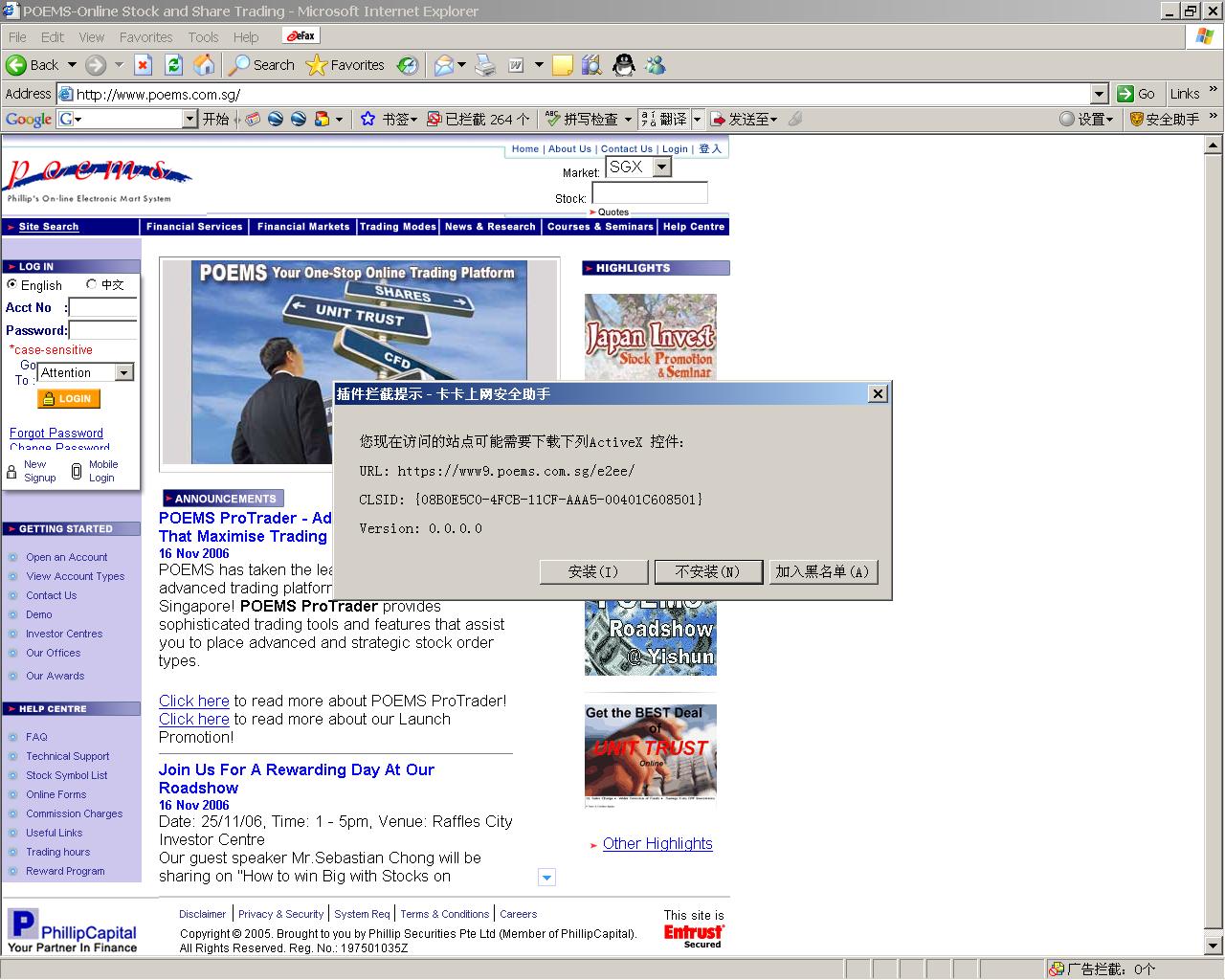Open the Favorites star panel
The image size is (1225, 980).
click(x=345, y=65)
